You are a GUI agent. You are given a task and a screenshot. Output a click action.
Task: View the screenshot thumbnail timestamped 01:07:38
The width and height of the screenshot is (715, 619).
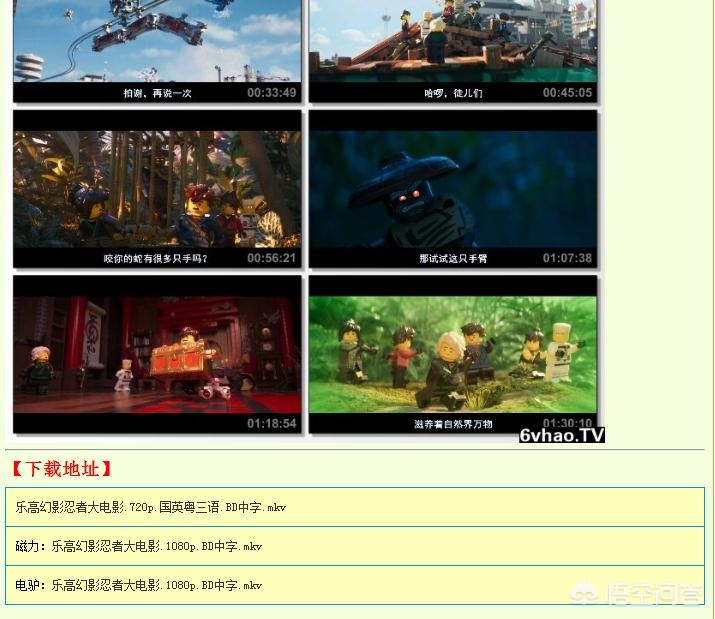[453, 189]
